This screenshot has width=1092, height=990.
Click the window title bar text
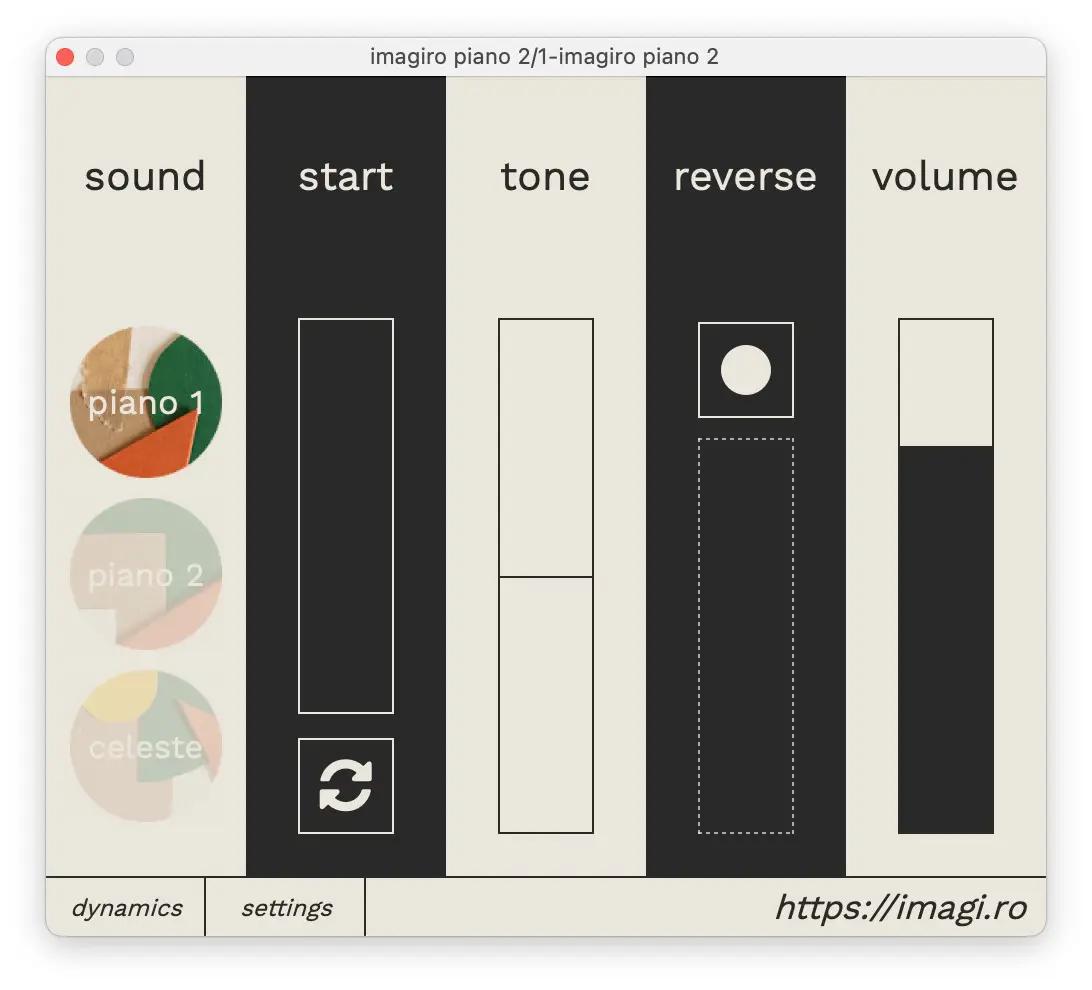[x=544, y=57]
